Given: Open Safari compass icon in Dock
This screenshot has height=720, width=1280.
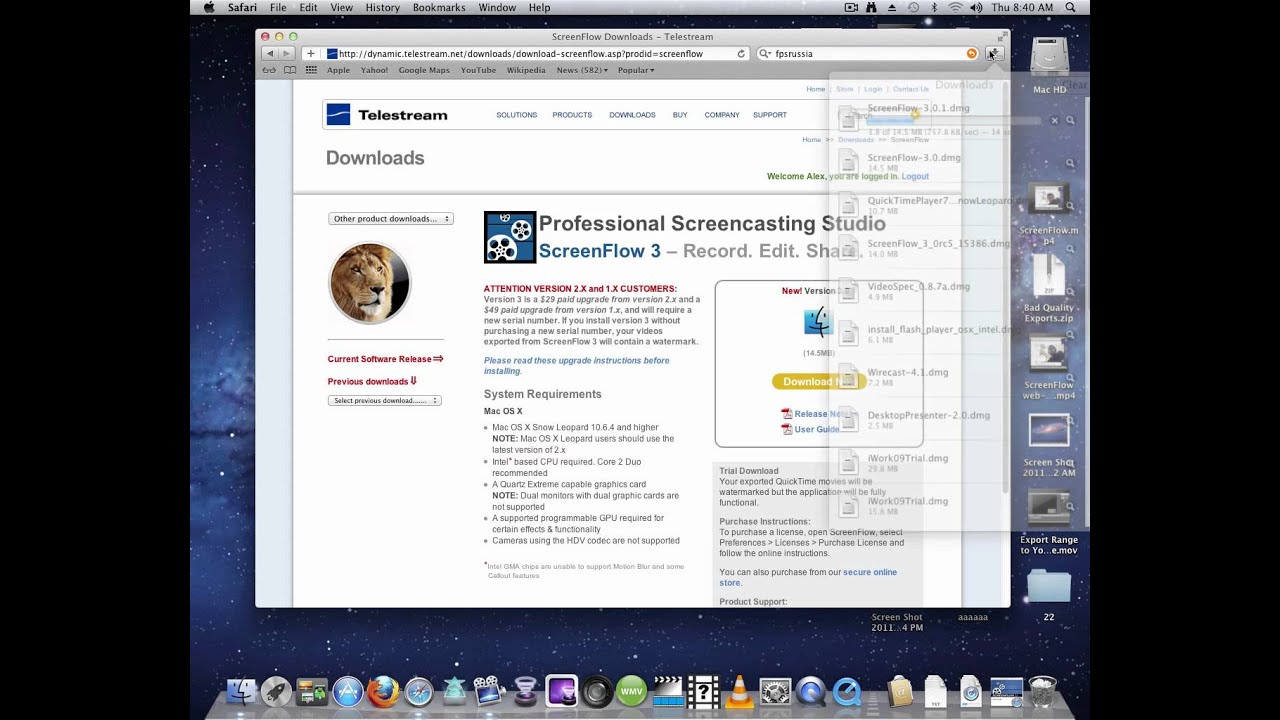Looking at the screenshot, I should point(419,692).
